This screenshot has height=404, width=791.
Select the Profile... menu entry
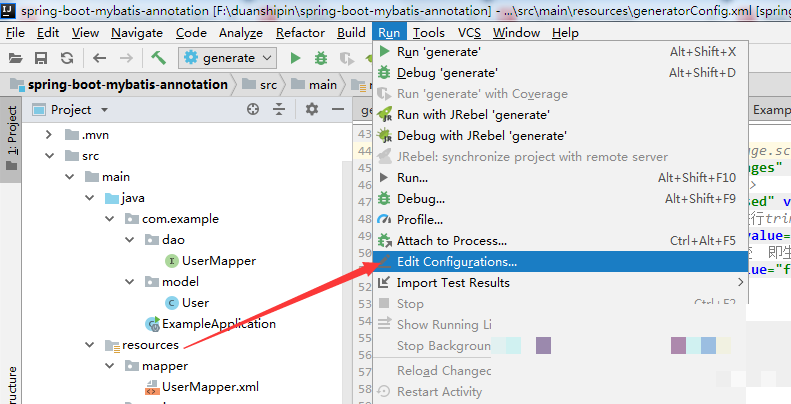coord(560,220)
